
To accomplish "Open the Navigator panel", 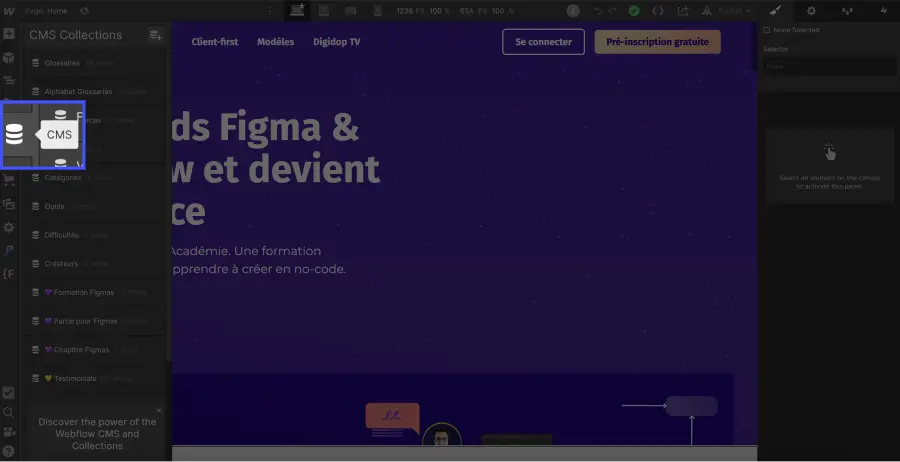I will point(9,80).
